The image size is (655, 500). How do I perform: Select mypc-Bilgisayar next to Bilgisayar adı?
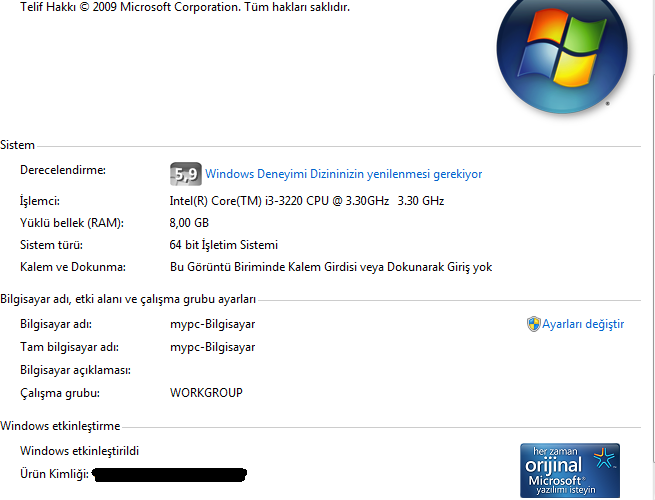point(212,324)
